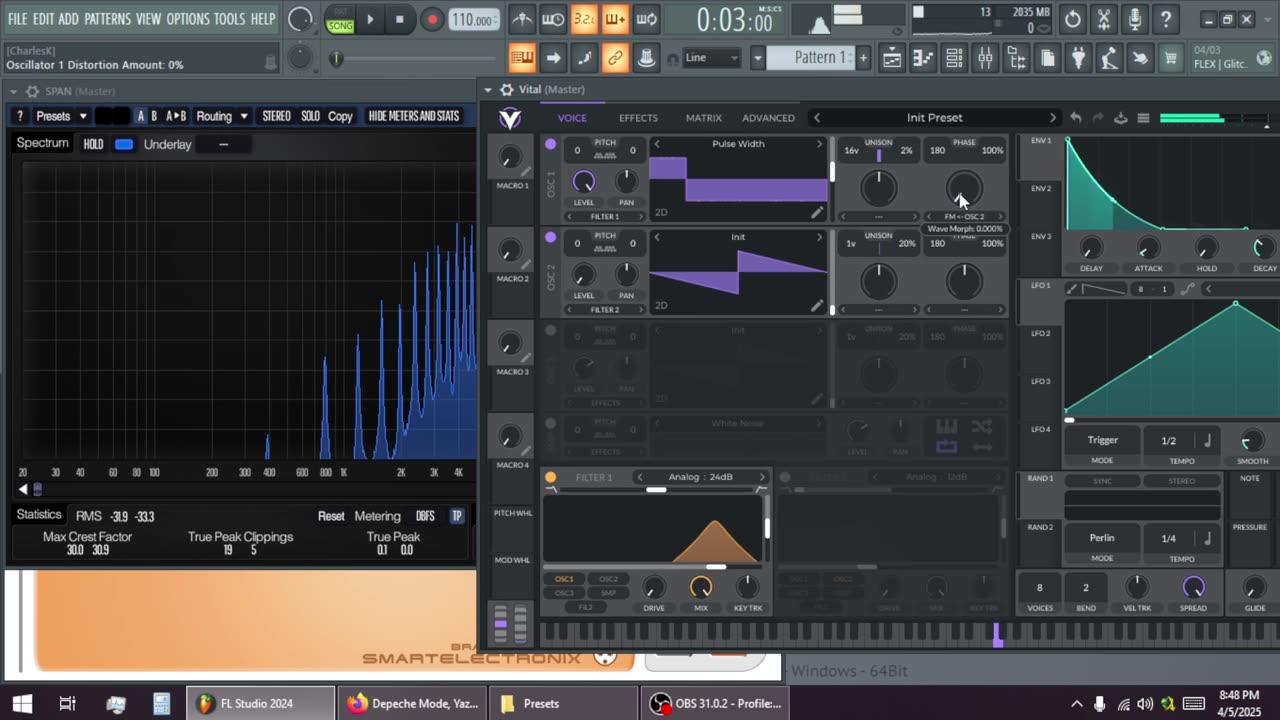
Task: Open Firefox Depeche Mode taskbar item
Action: tap(412, 703)
